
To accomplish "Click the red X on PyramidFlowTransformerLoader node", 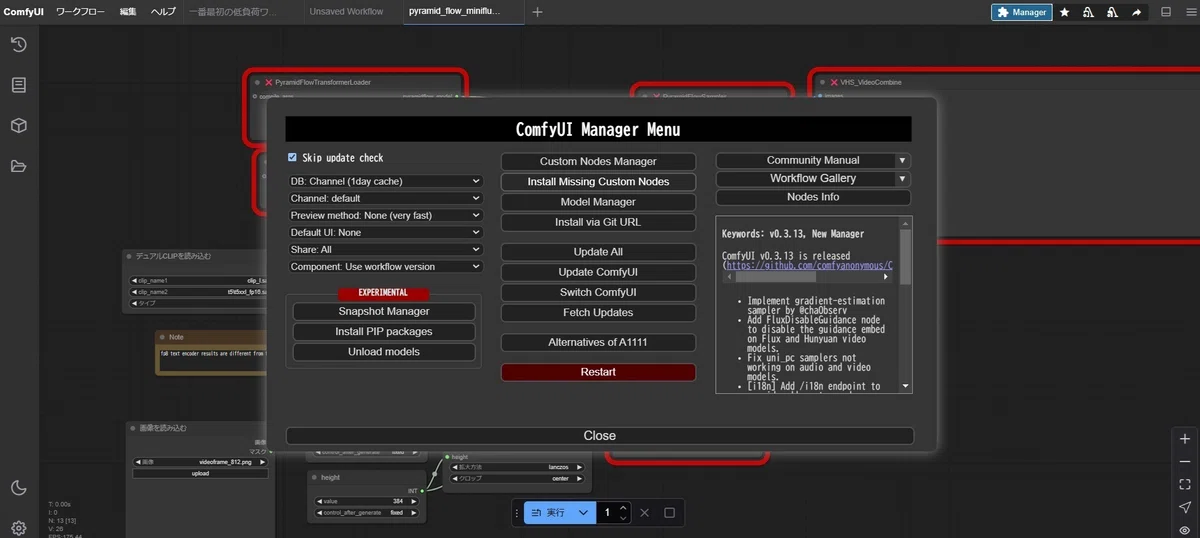I will coord(268,82).
